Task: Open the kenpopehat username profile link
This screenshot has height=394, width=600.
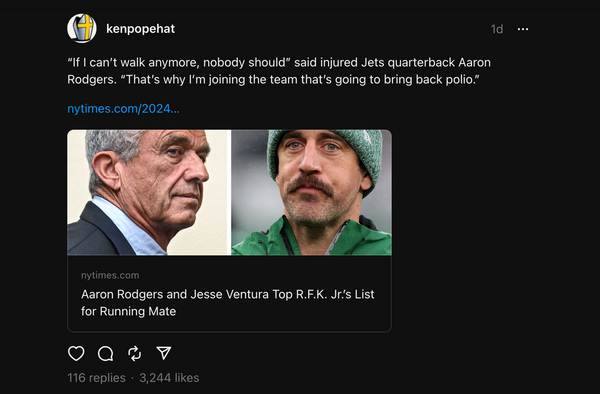Action: click(140, 29)
